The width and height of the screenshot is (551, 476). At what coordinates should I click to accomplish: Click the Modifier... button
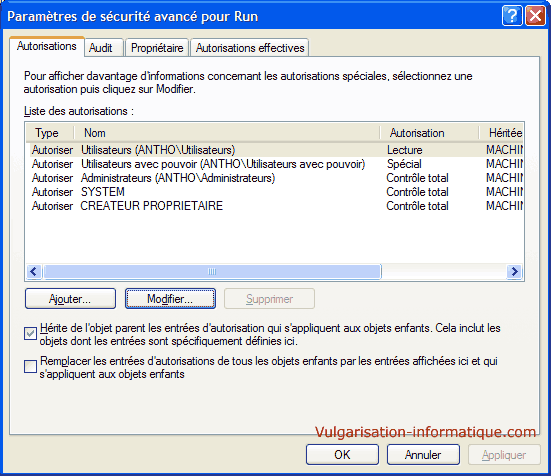pos(170,299)
